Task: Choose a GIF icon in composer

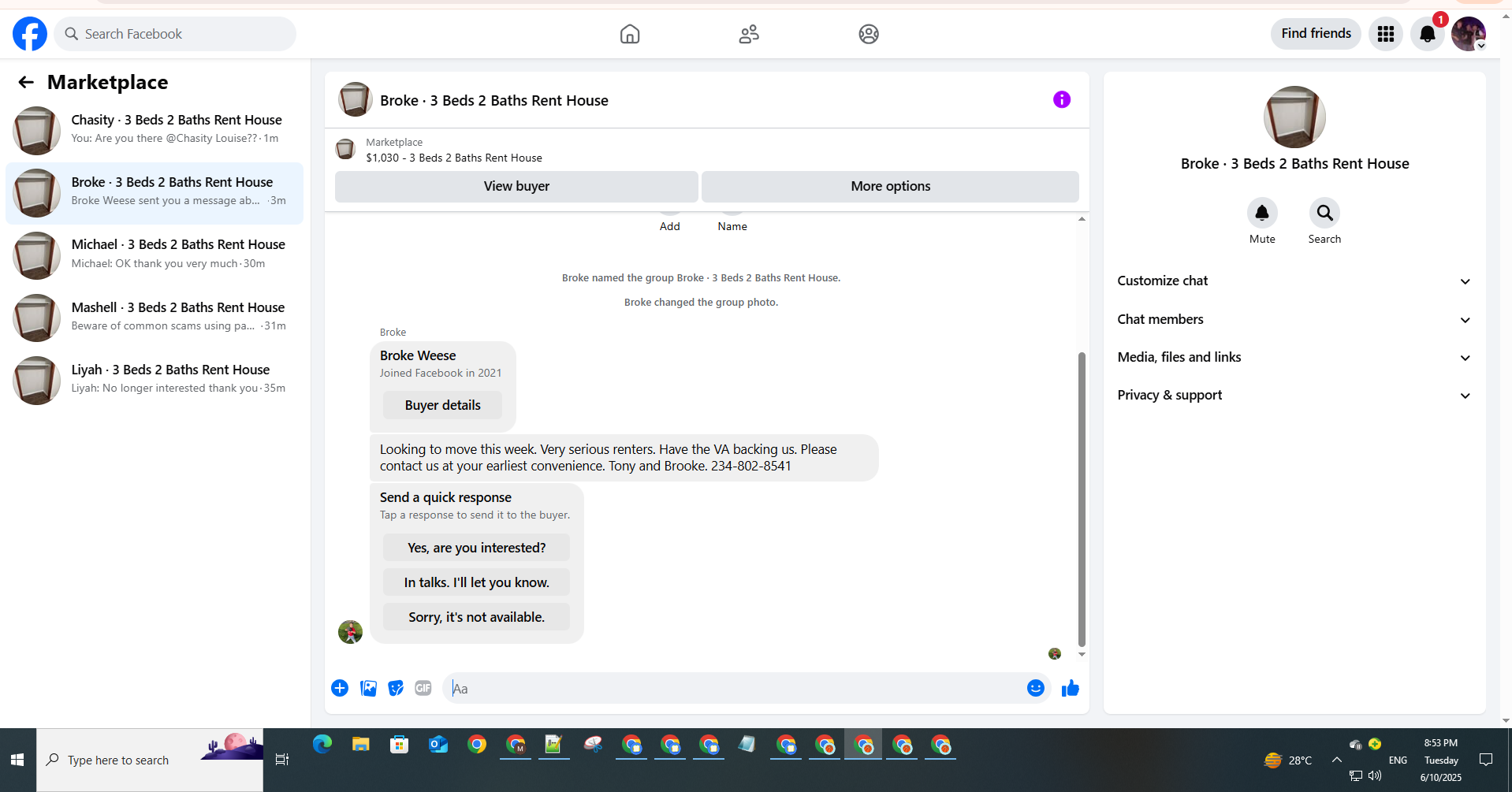Action: [x=423, y=688]
